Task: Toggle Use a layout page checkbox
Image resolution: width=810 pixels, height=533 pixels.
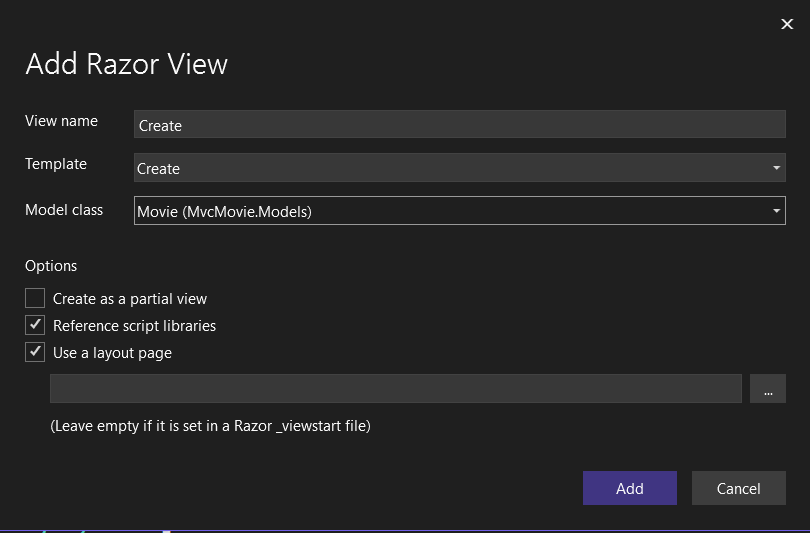Action: pyautogui.click(x=35, y=352)
